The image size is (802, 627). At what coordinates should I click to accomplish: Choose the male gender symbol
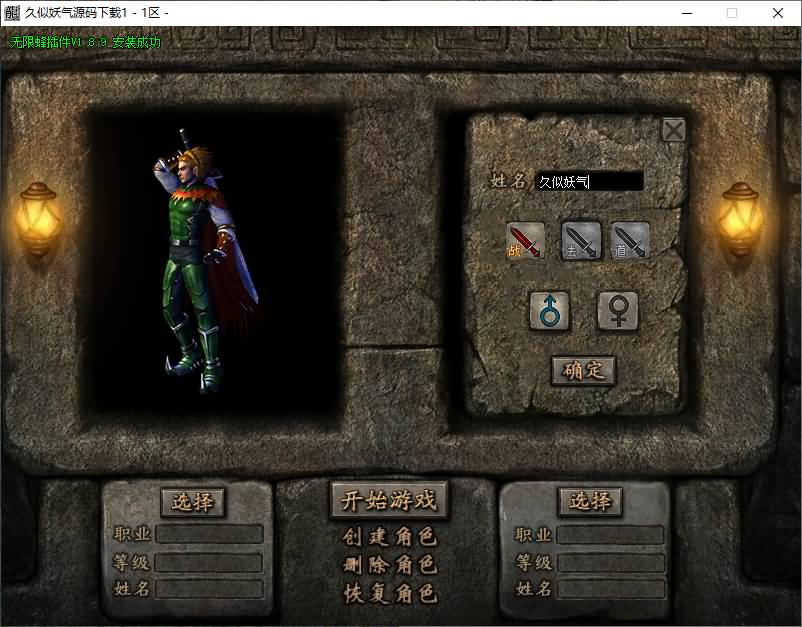pos(550,311)
